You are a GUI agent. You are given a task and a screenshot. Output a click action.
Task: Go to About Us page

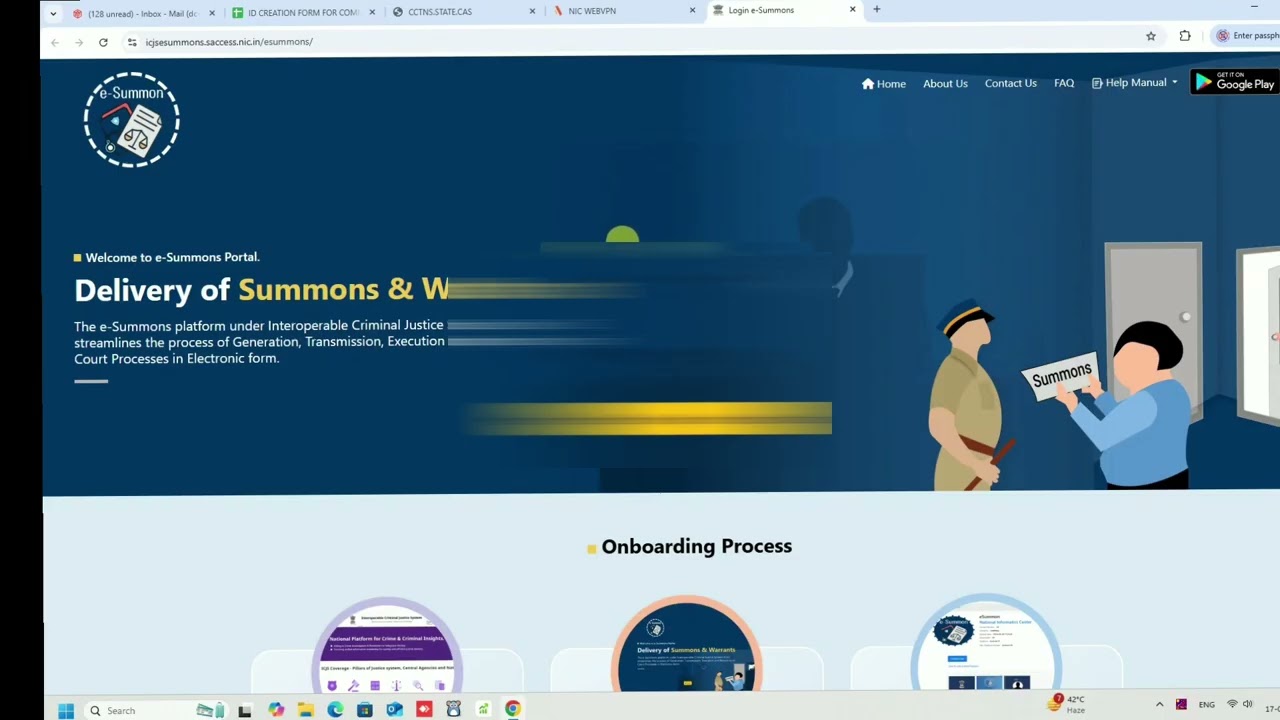(945, 84)
